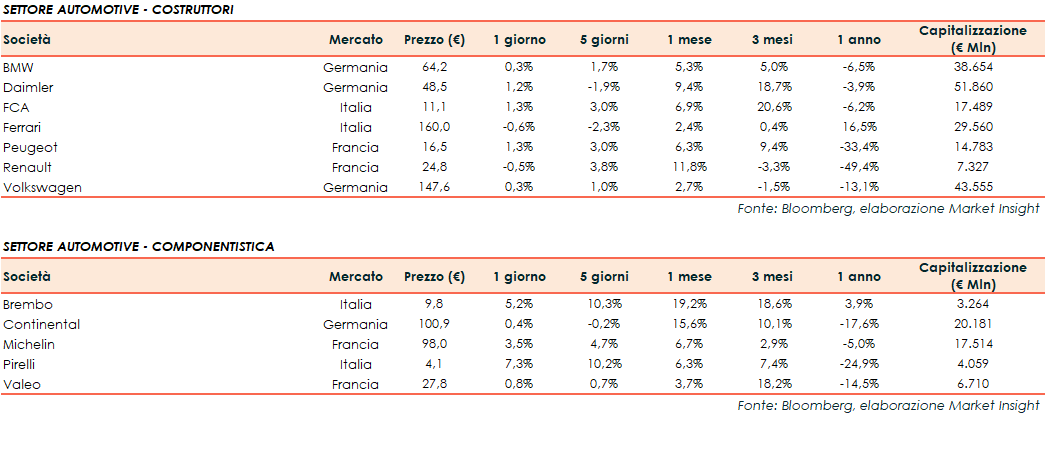Select the Michelin row label

29,344
